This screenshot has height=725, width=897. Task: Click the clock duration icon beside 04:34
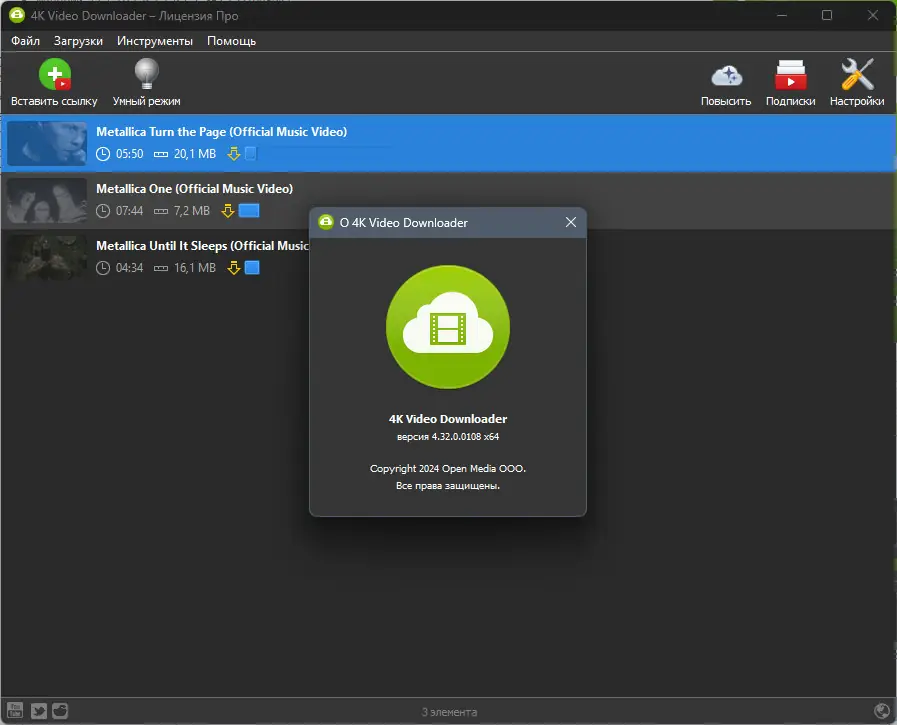tap(103, 268)
